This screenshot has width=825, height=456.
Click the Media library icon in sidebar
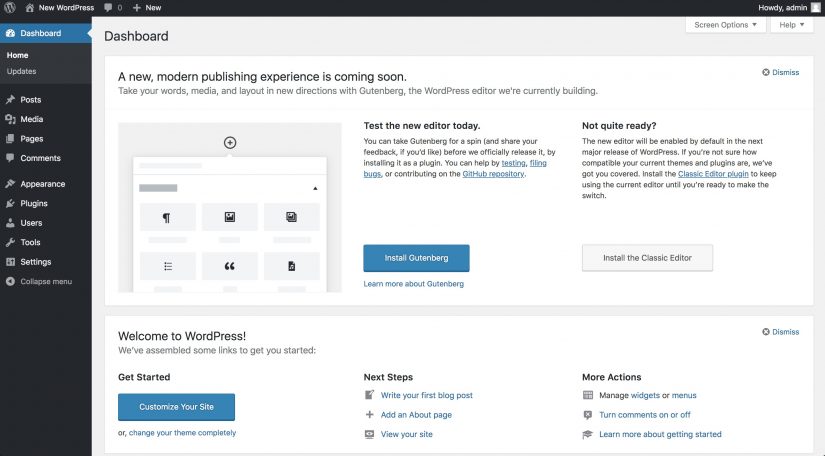(10, 119)
